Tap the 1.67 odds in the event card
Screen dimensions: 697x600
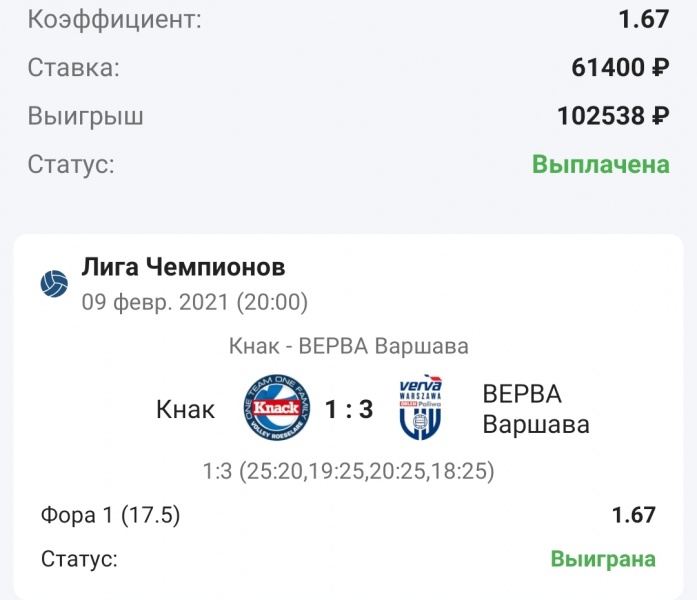tap(633, 515)
